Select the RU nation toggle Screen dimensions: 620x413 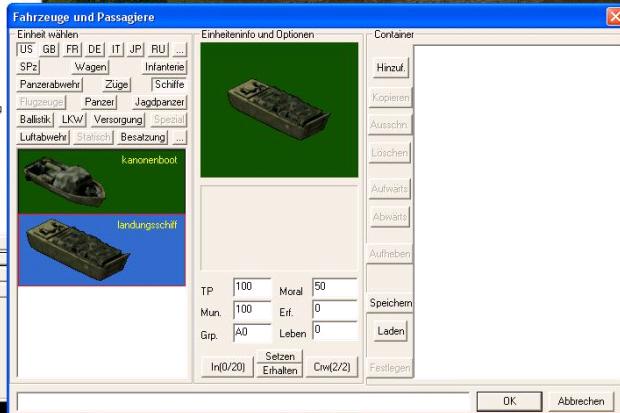158,49
